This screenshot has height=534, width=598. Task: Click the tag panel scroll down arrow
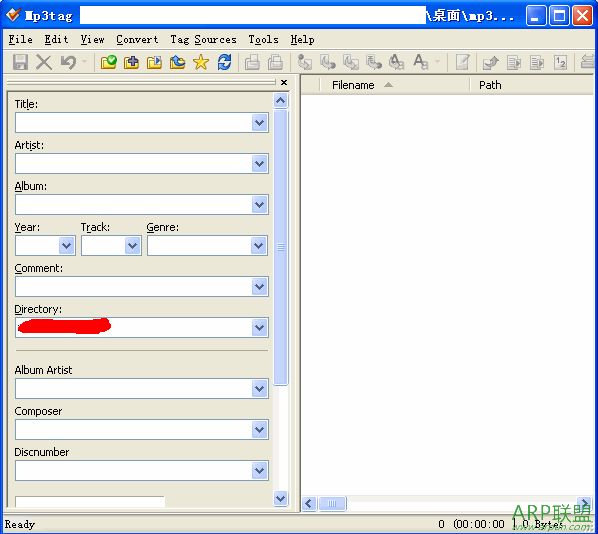pos(281,499)
